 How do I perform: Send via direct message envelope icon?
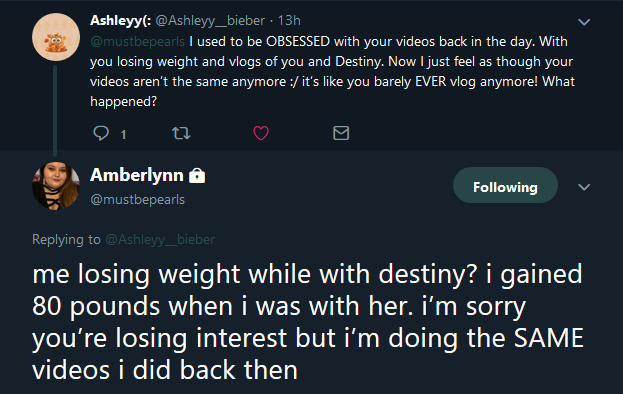(x=341, y=133)
